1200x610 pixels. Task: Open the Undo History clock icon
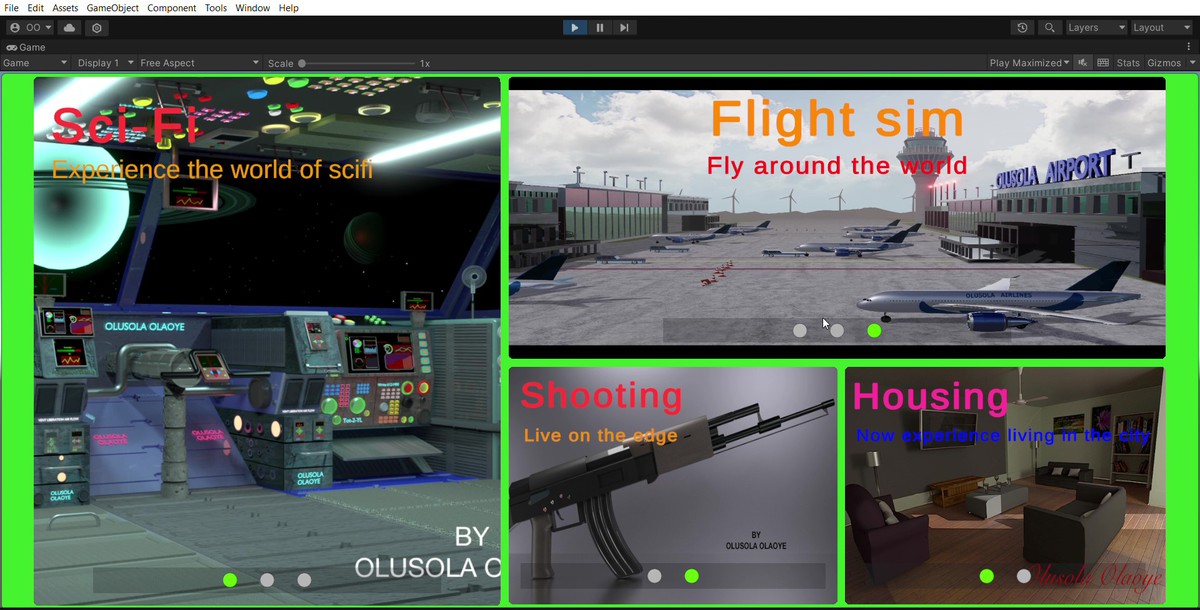click(x=1022, y=28)
